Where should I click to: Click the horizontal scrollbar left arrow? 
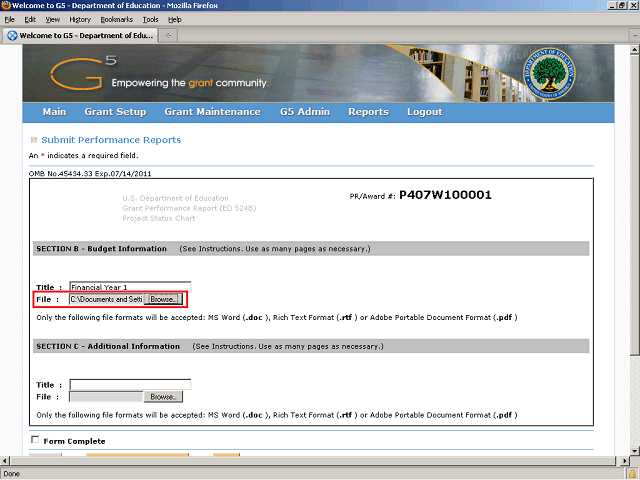click(x=4, y=461)
